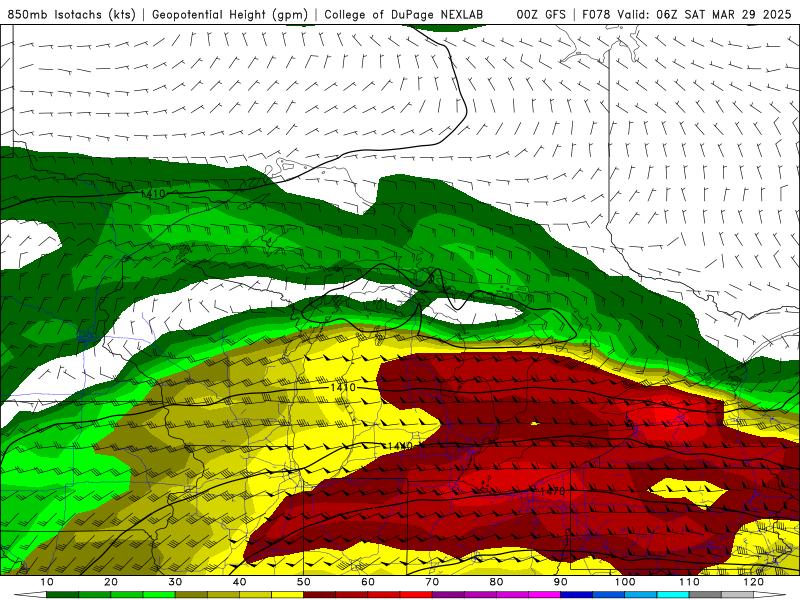Click the colorbar label '120'

[x=754, y=582]
